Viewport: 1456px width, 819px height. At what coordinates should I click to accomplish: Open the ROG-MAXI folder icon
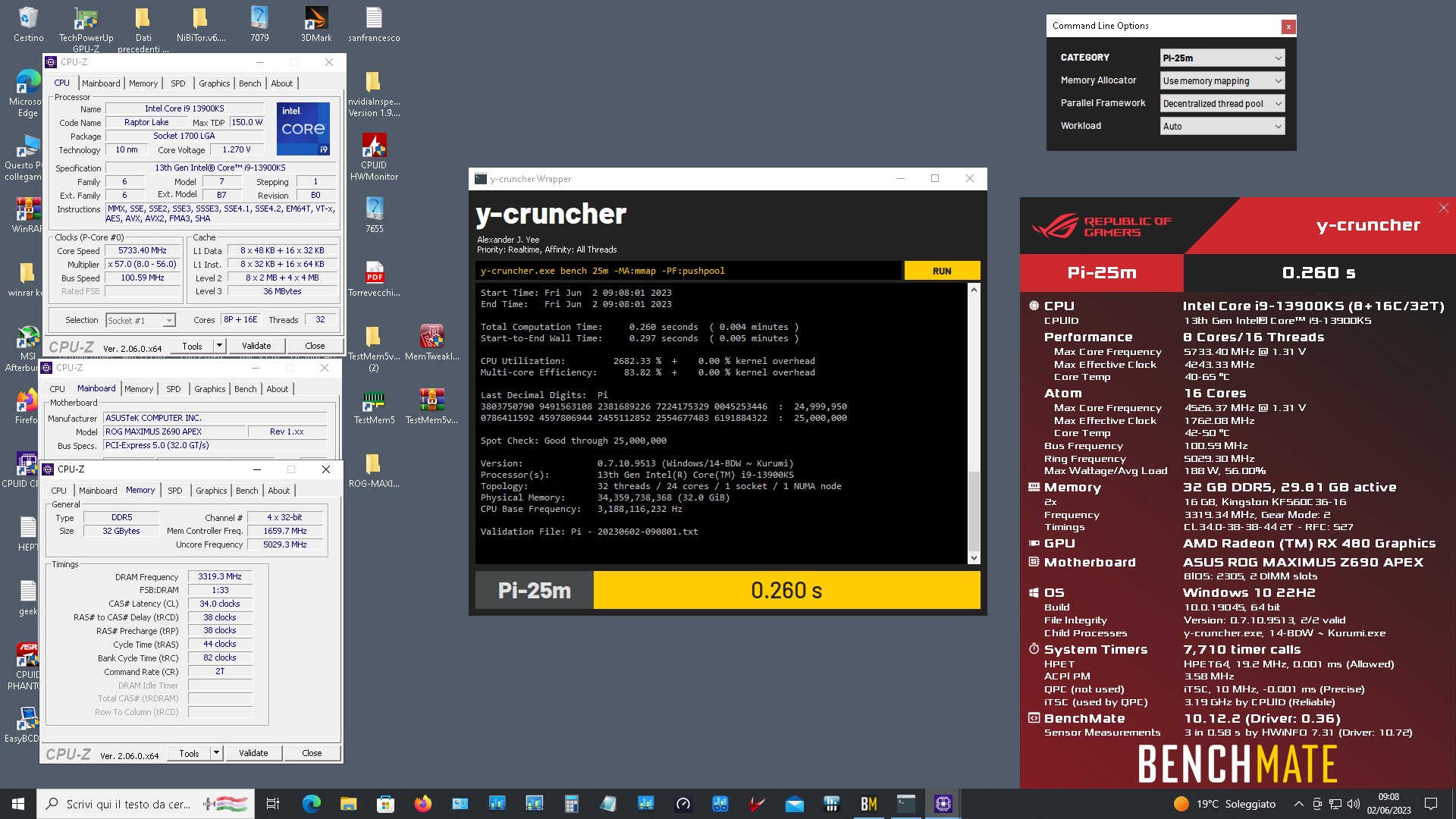pyautogui.click(x=374, y=469)
